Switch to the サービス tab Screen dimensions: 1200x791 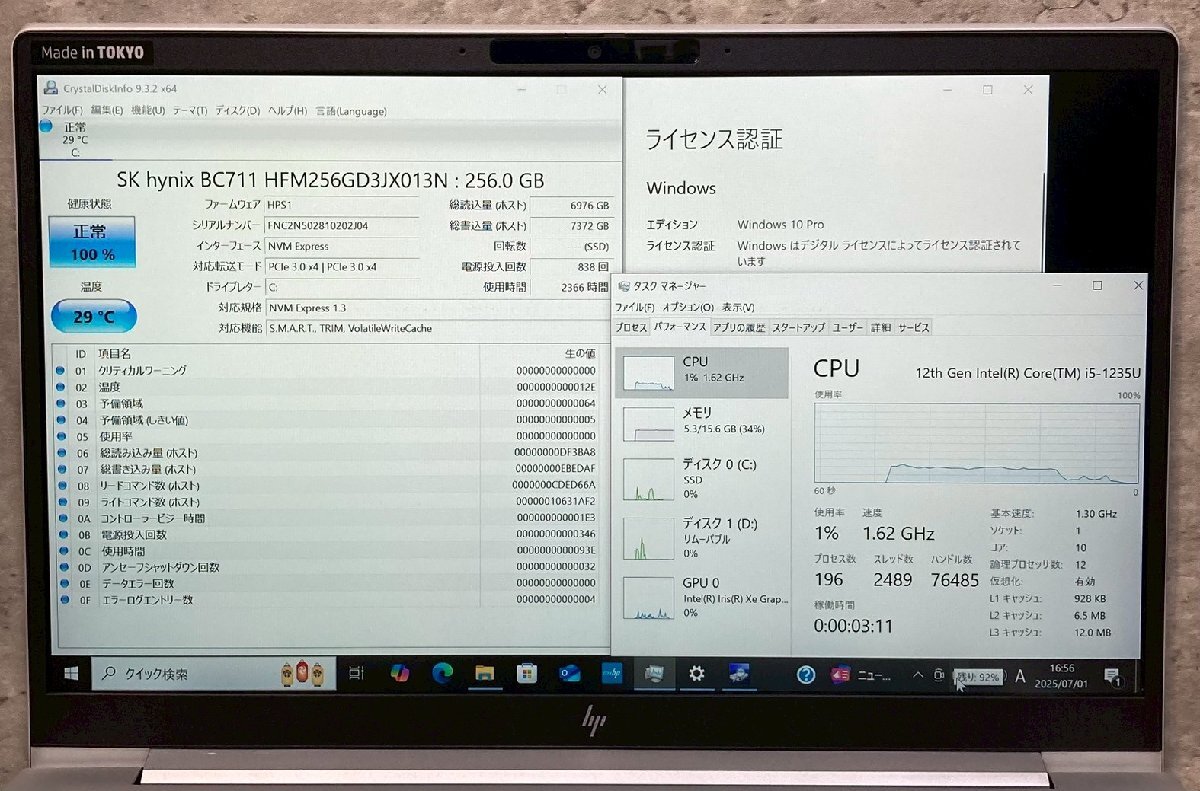click(x=913, y=327)
